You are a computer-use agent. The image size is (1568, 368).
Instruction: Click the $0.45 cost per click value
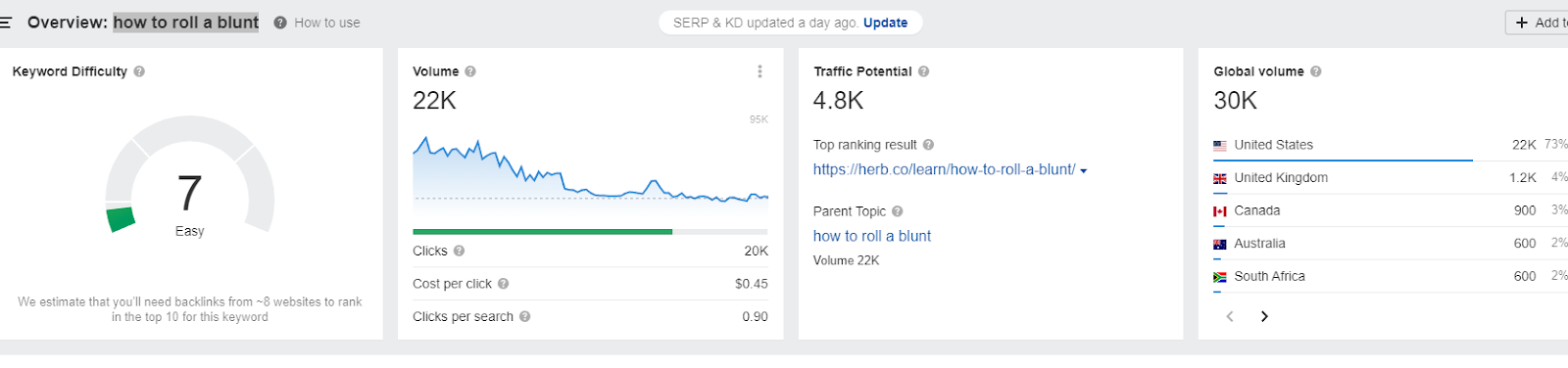pyautogui.click(x=752, y=284)
